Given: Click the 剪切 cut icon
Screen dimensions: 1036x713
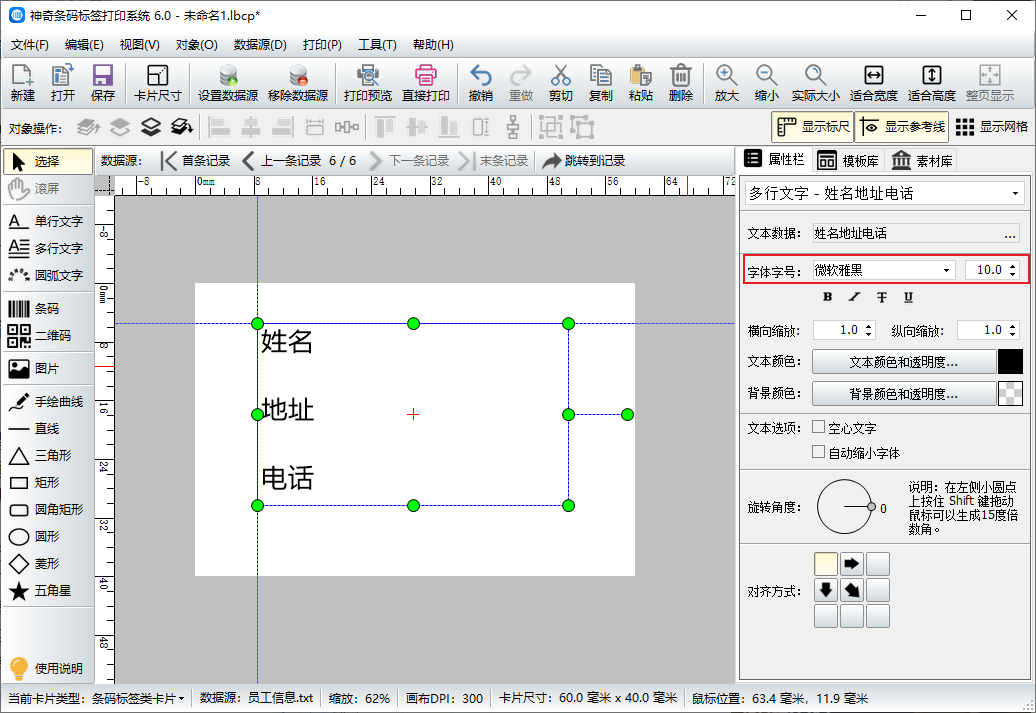Looking at the screenshot, I should click(560, 83).
